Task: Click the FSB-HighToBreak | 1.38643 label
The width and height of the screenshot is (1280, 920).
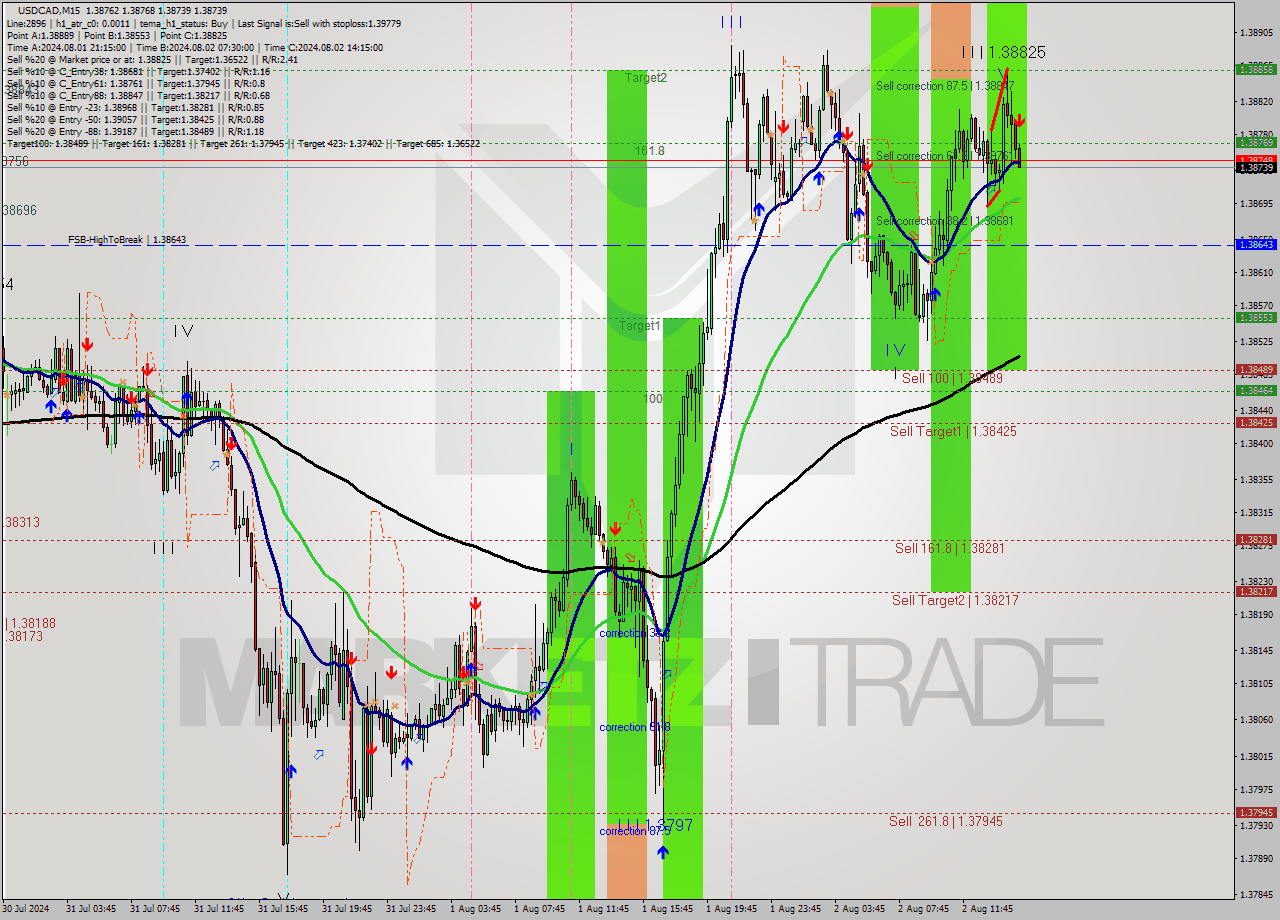Action: point(127,240)
